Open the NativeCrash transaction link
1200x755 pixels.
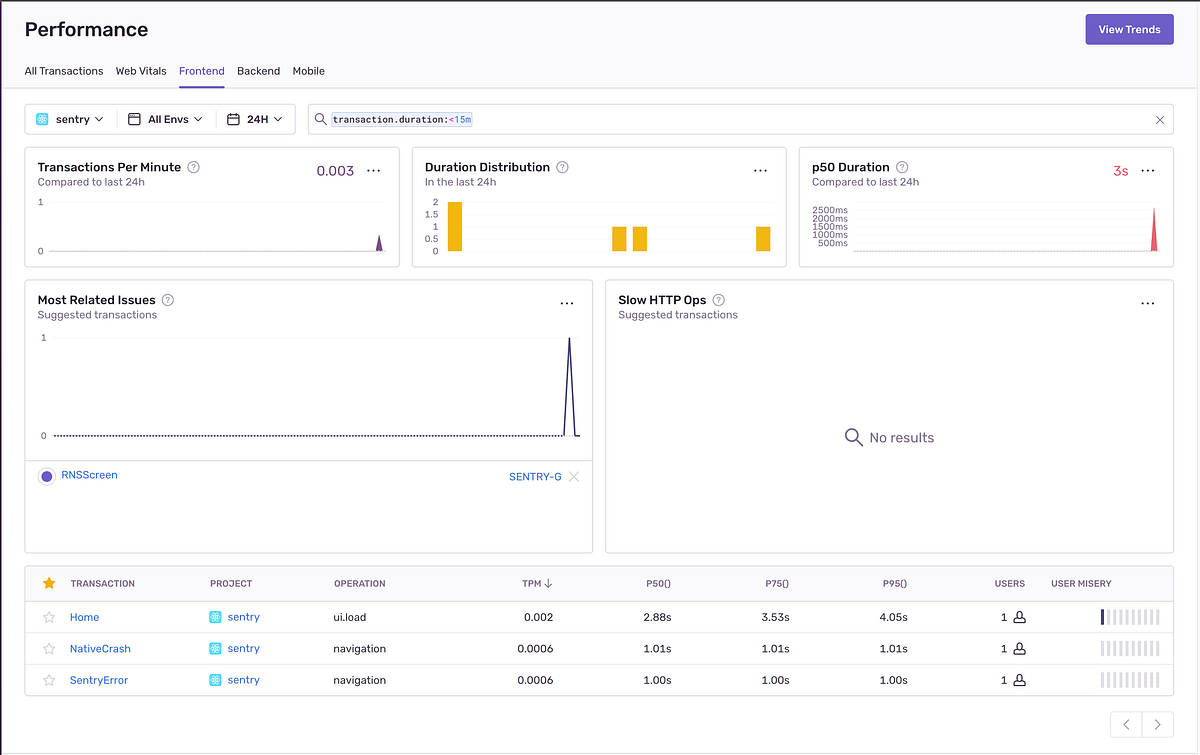100,649
